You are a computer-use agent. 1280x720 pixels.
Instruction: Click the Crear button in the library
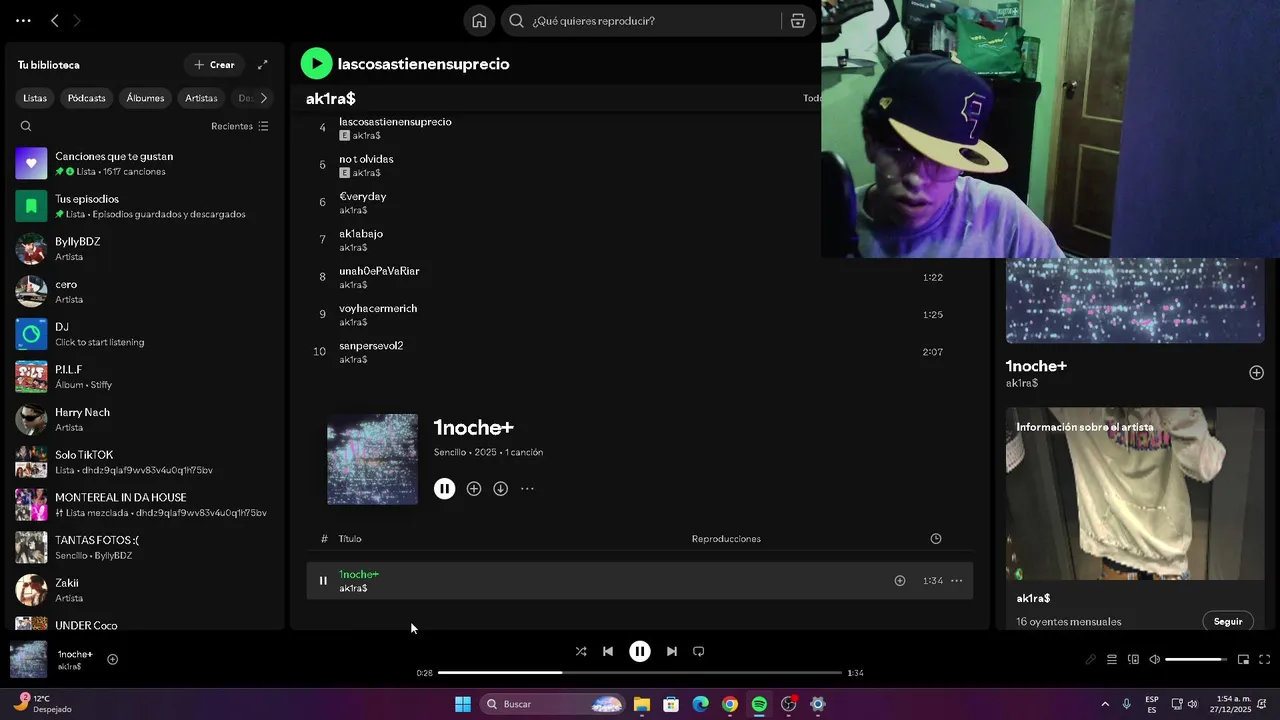tap(214, 65)
